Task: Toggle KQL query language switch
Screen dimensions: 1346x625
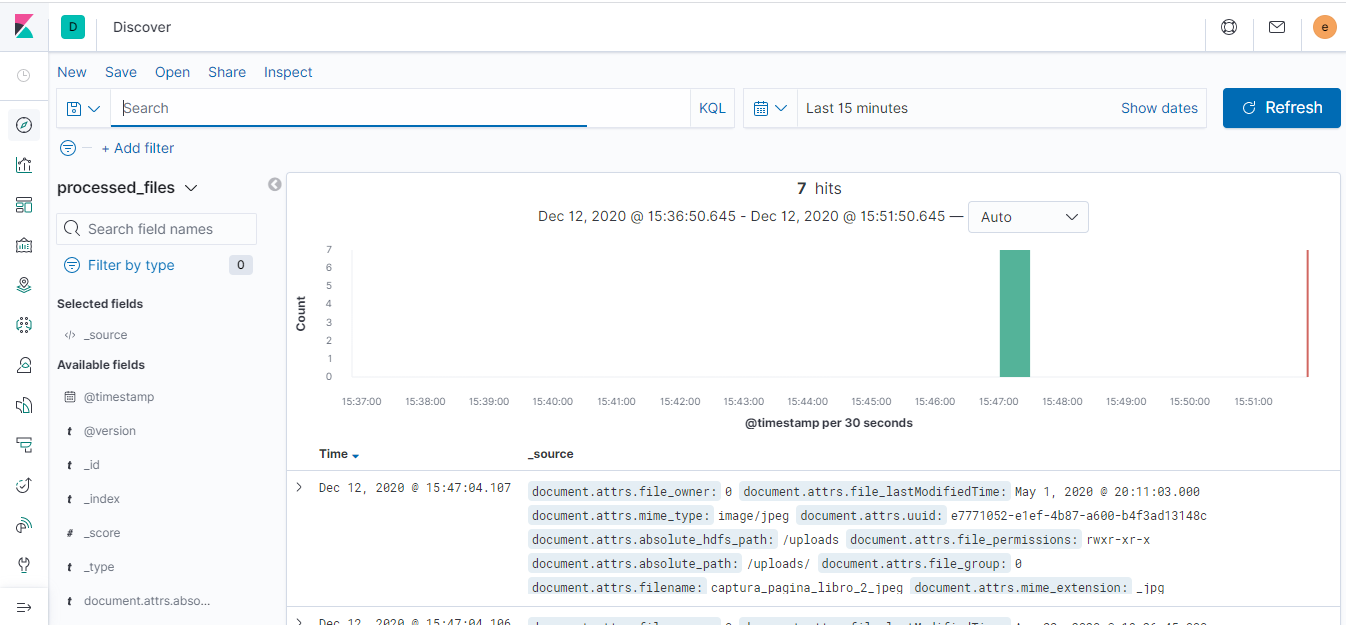Action: [x=712, y=108]
